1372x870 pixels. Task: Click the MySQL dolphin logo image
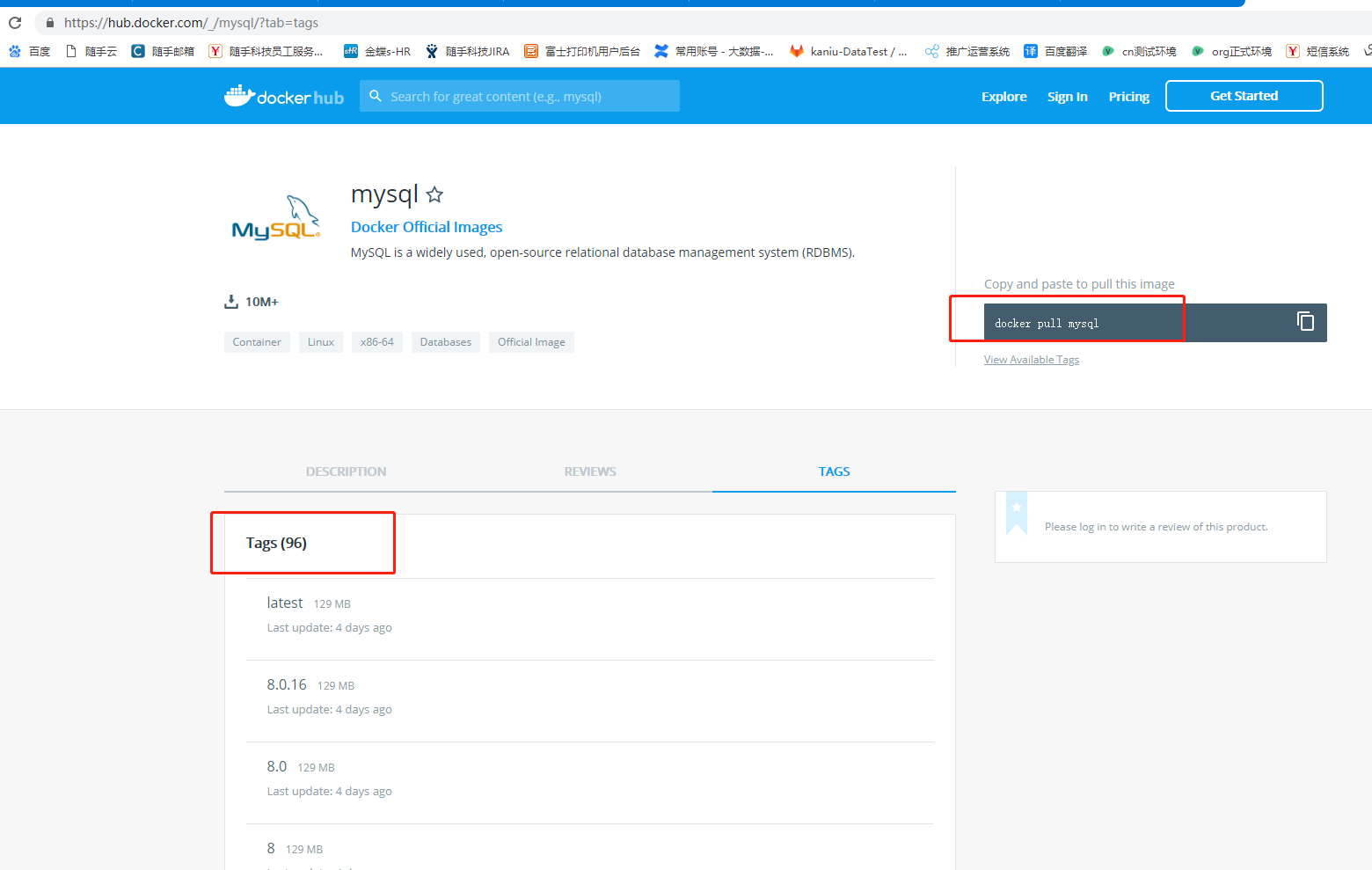coord(275,218)
